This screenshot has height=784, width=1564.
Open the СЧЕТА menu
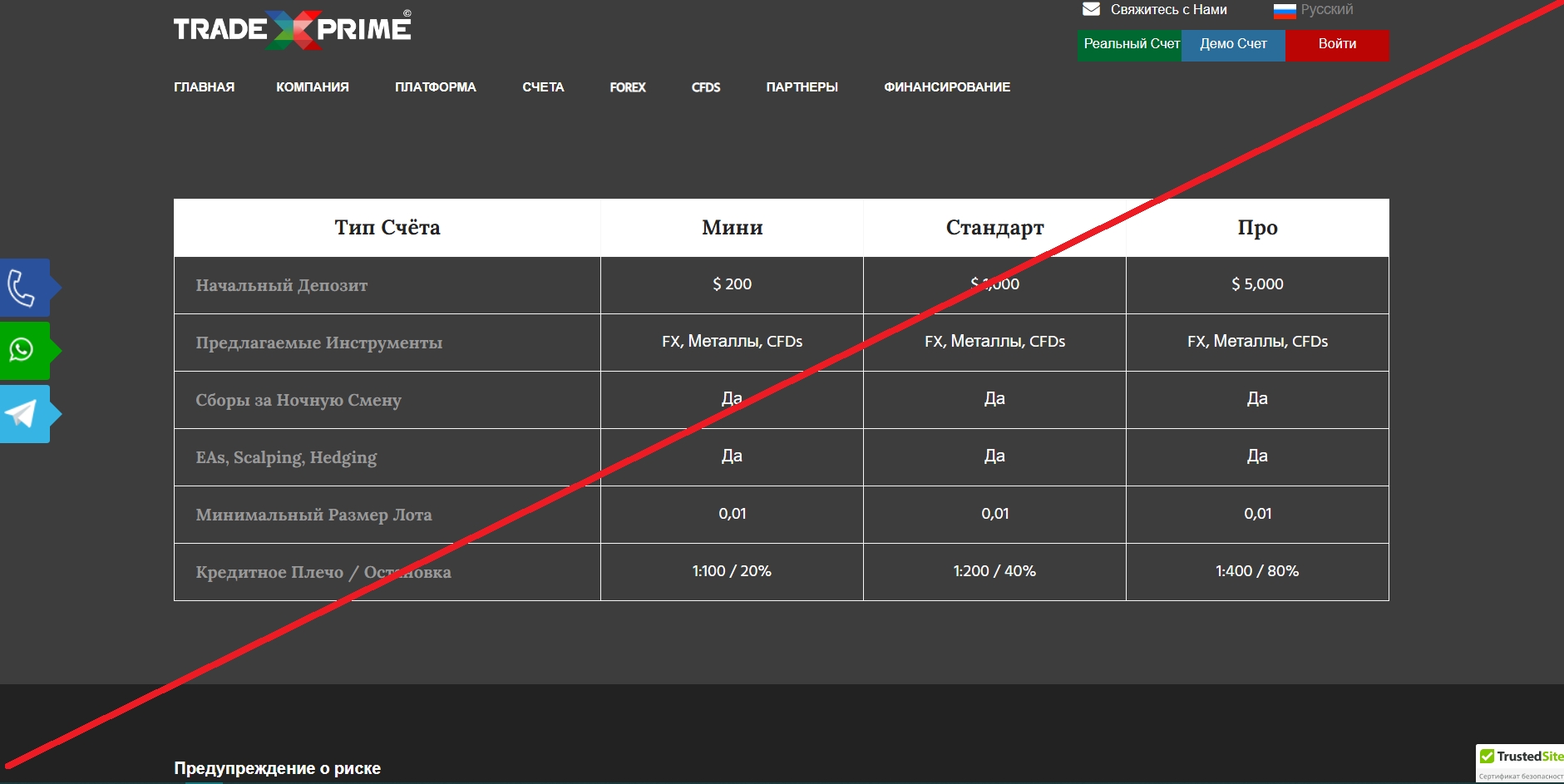pos(543,87)
